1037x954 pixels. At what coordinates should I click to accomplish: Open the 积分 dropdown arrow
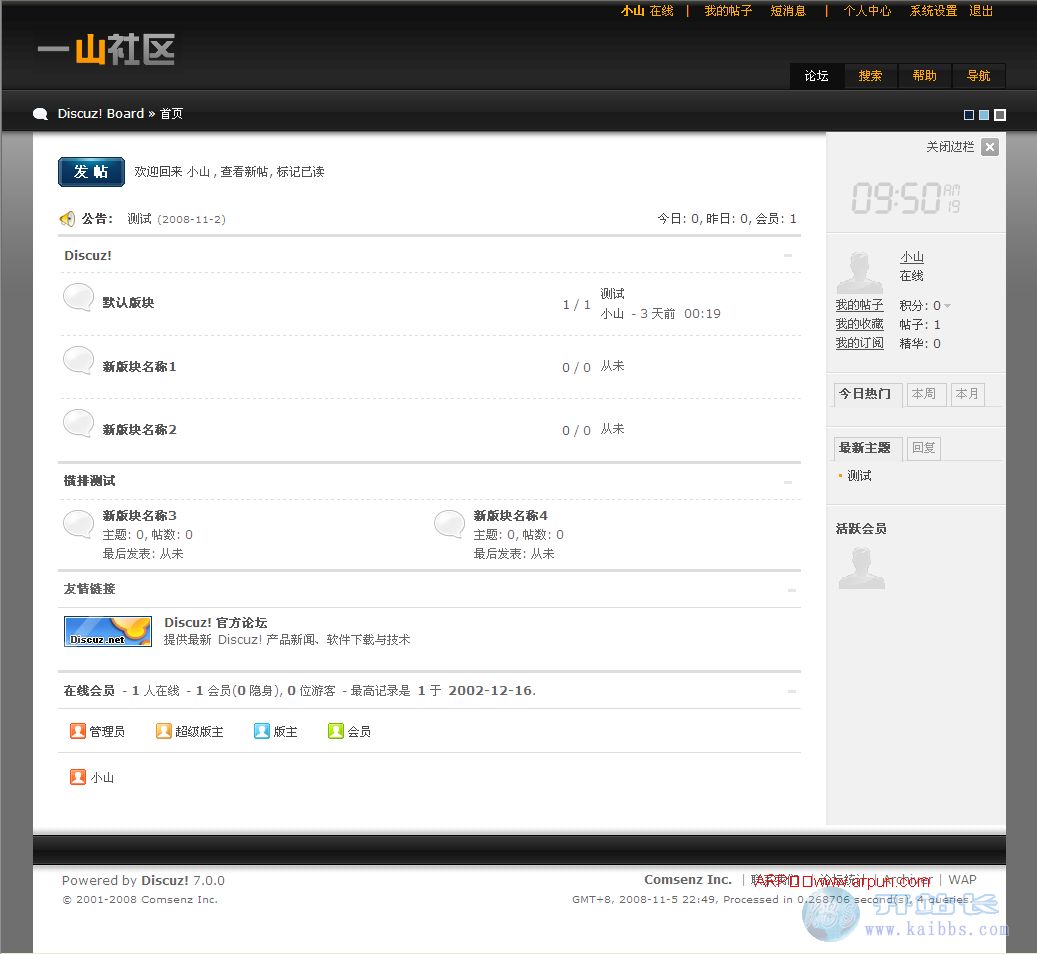(948, 306)
